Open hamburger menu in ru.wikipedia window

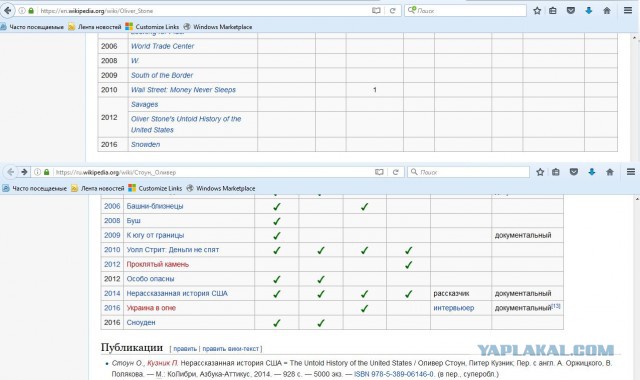tap(631, 172)
